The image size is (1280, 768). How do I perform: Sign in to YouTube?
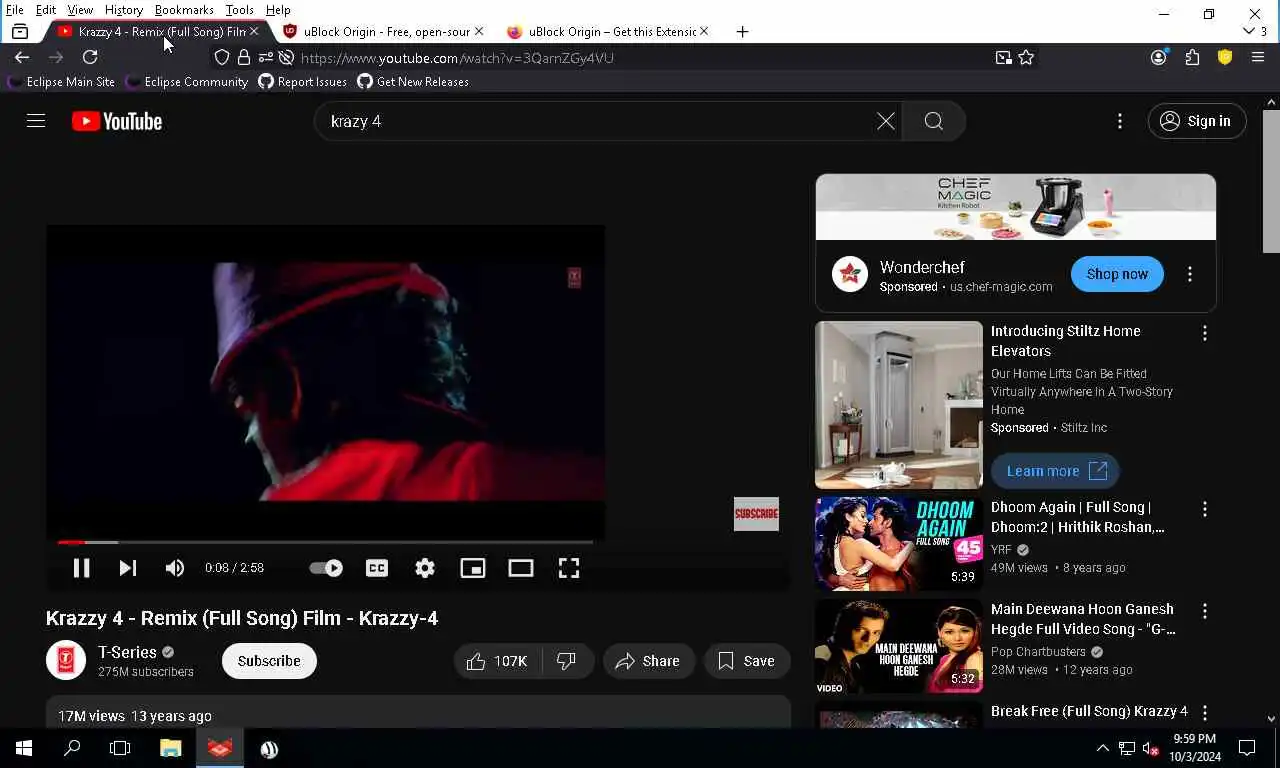click(x=1196, y=121)
